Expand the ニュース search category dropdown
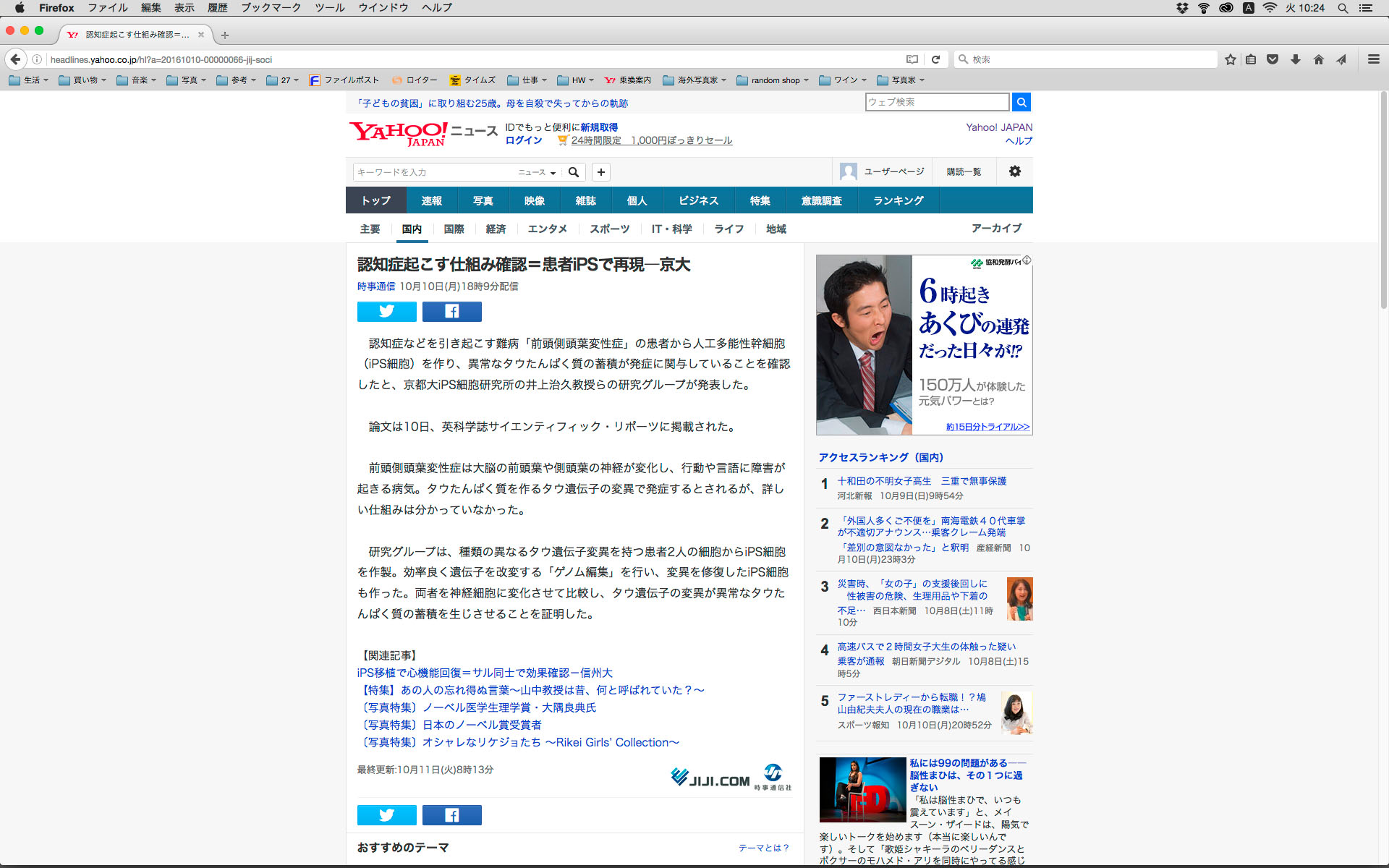This screenshot has height=868, width=1389. click(537, 172)
